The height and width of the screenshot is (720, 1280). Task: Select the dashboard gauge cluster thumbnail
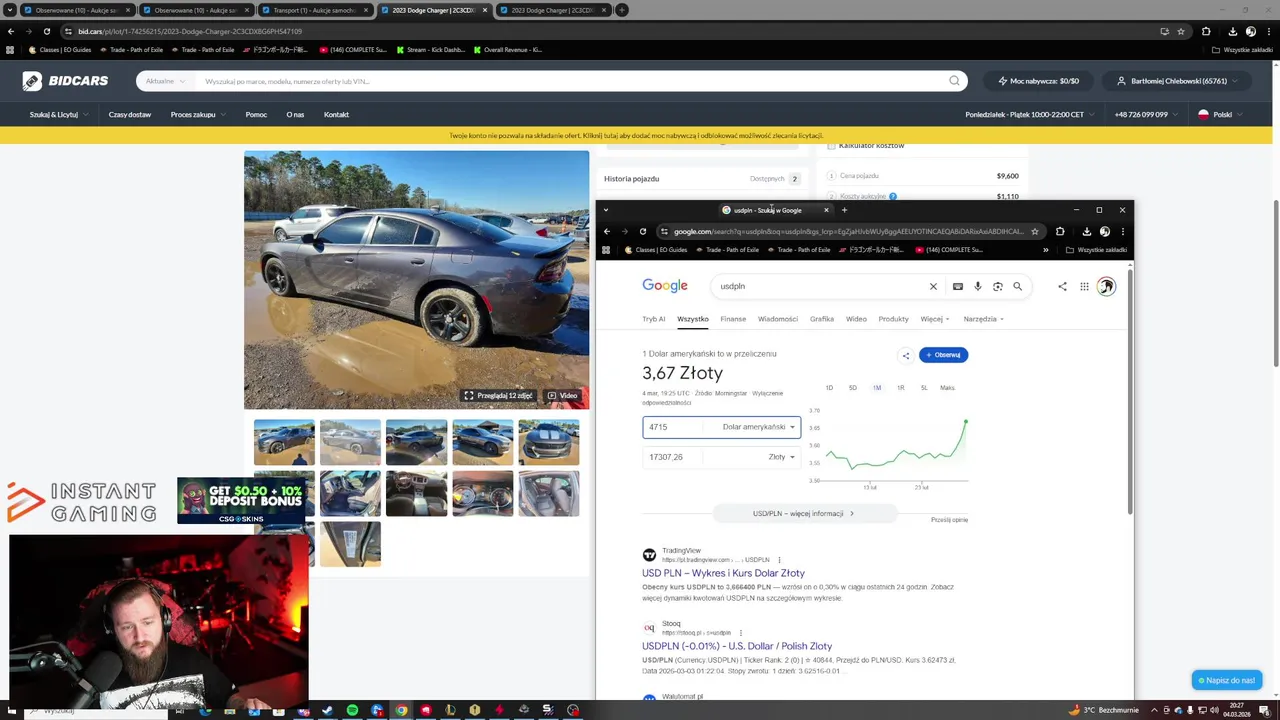482,493
